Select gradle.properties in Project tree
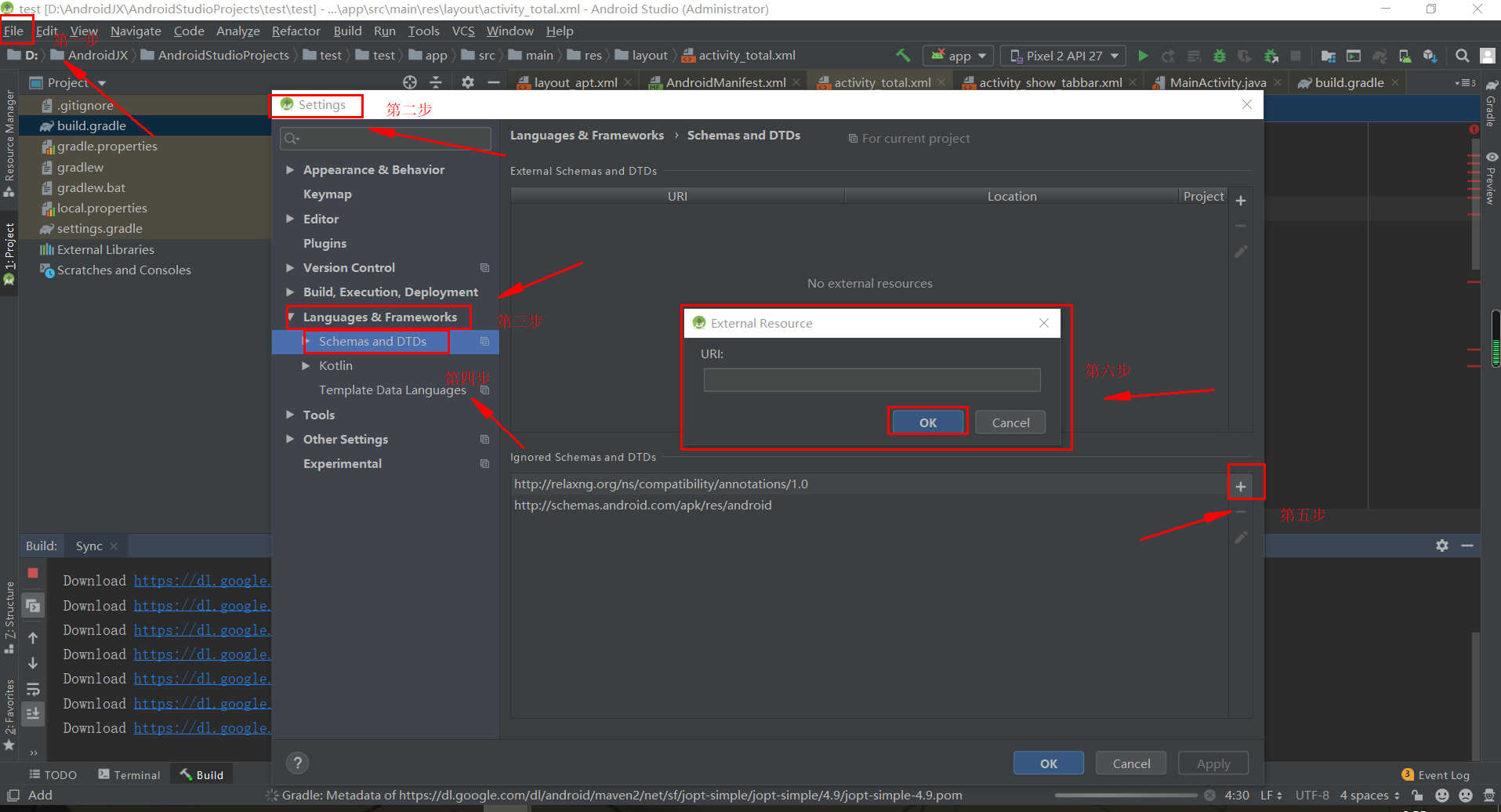 coord(107,146)
